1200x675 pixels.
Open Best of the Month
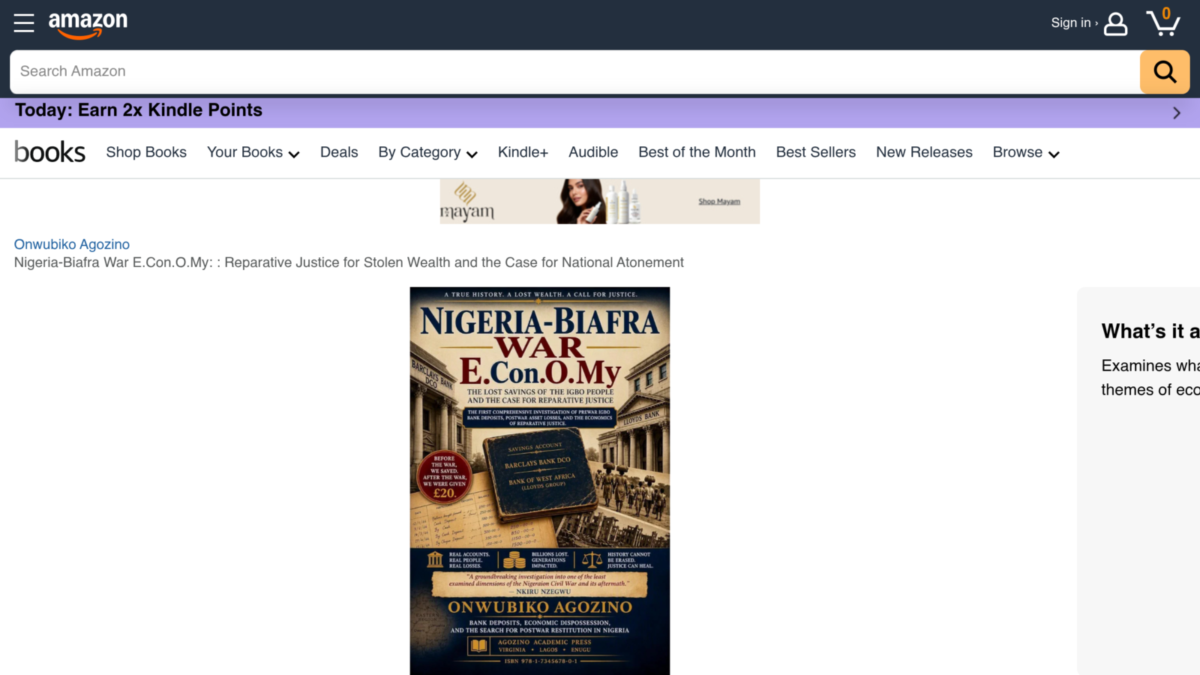click(697, 152)
